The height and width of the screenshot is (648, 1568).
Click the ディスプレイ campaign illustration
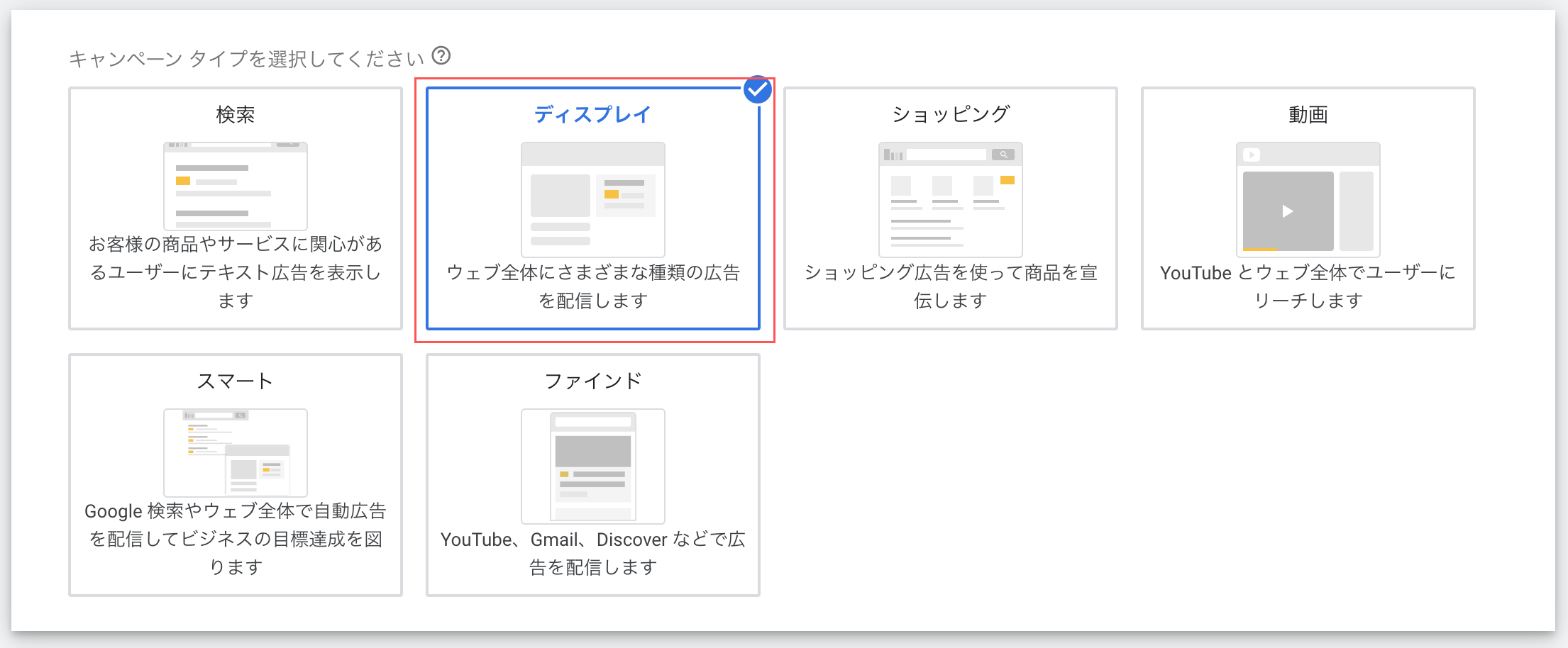coord(593,199)
